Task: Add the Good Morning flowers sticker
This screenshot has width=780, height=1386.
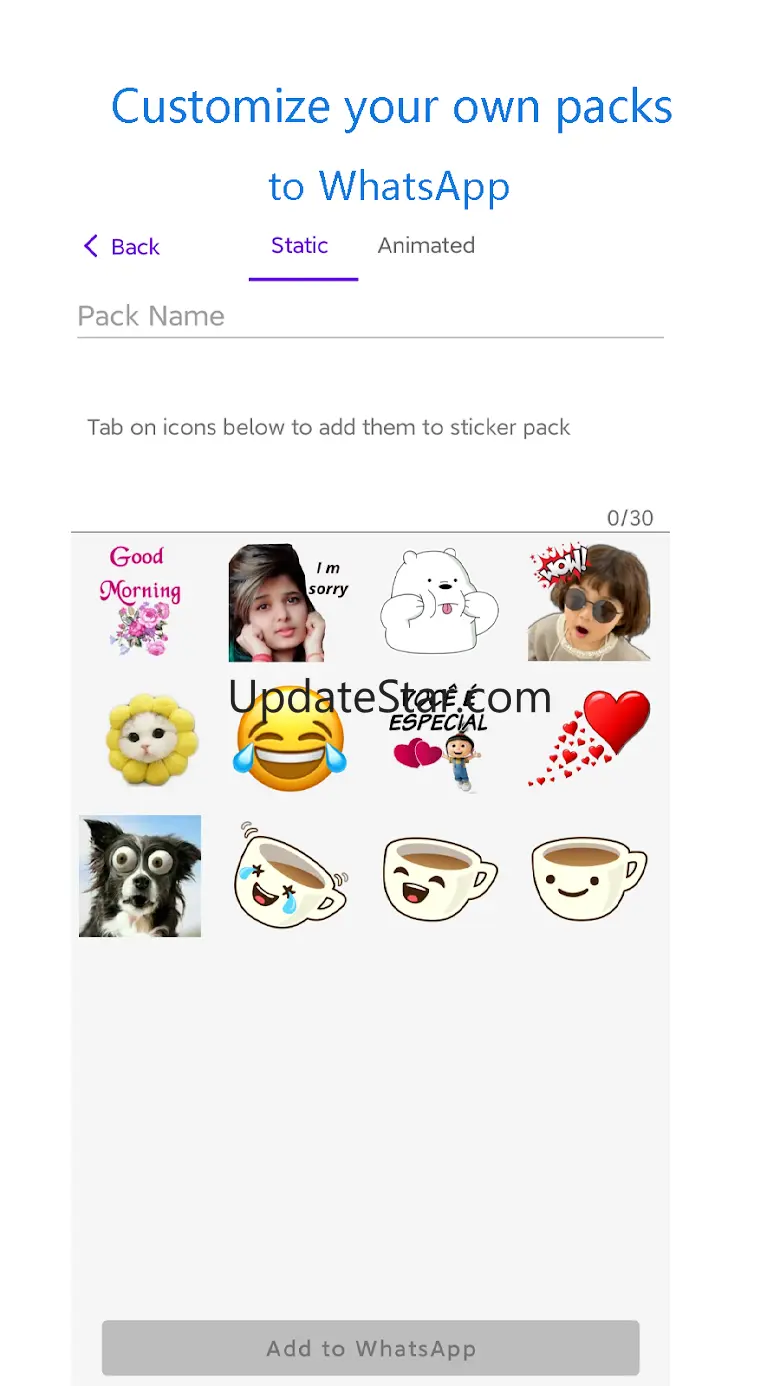Action: click(140, 602)
